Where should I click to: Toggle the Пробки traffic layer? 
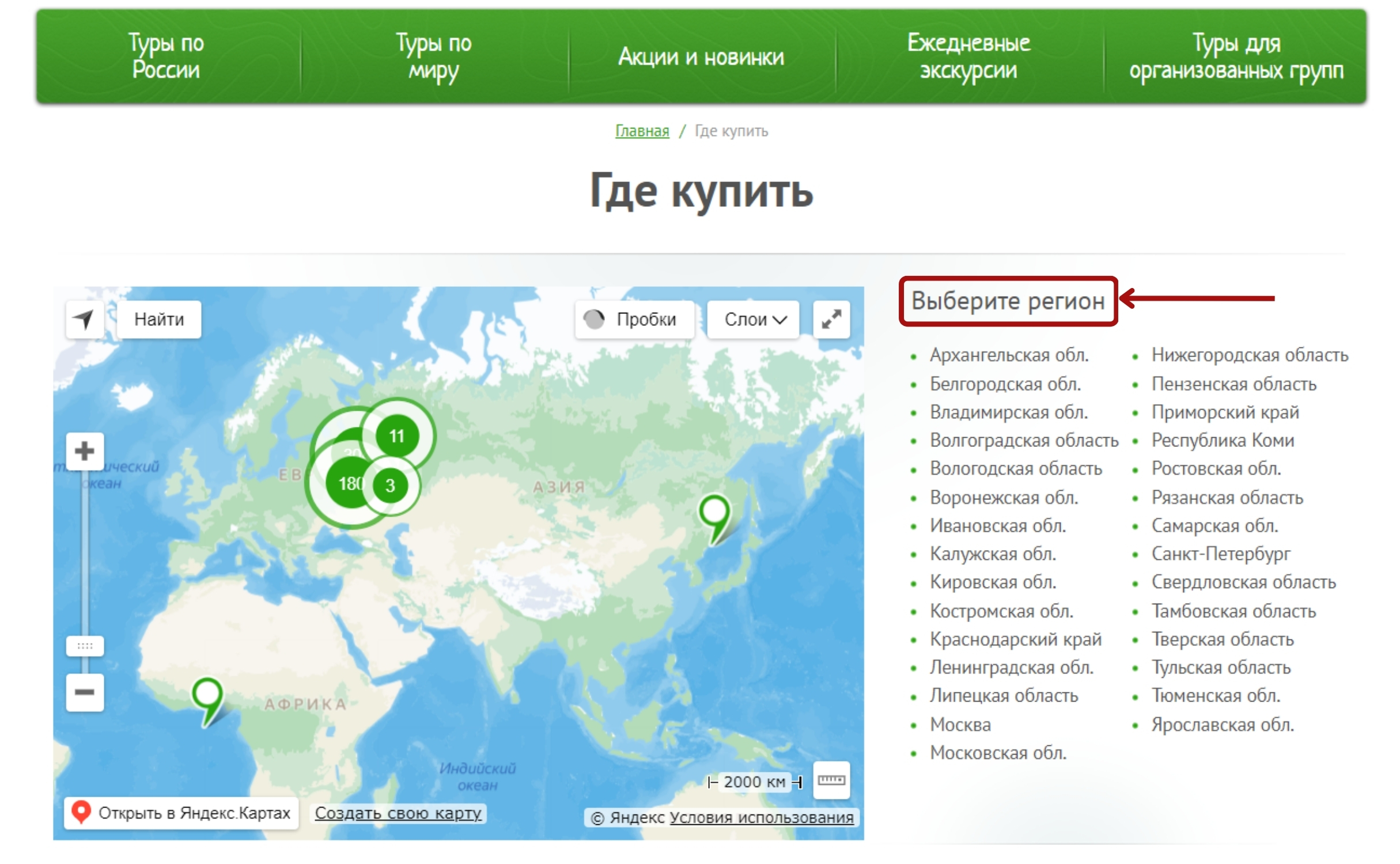click(x=634, y=319)
